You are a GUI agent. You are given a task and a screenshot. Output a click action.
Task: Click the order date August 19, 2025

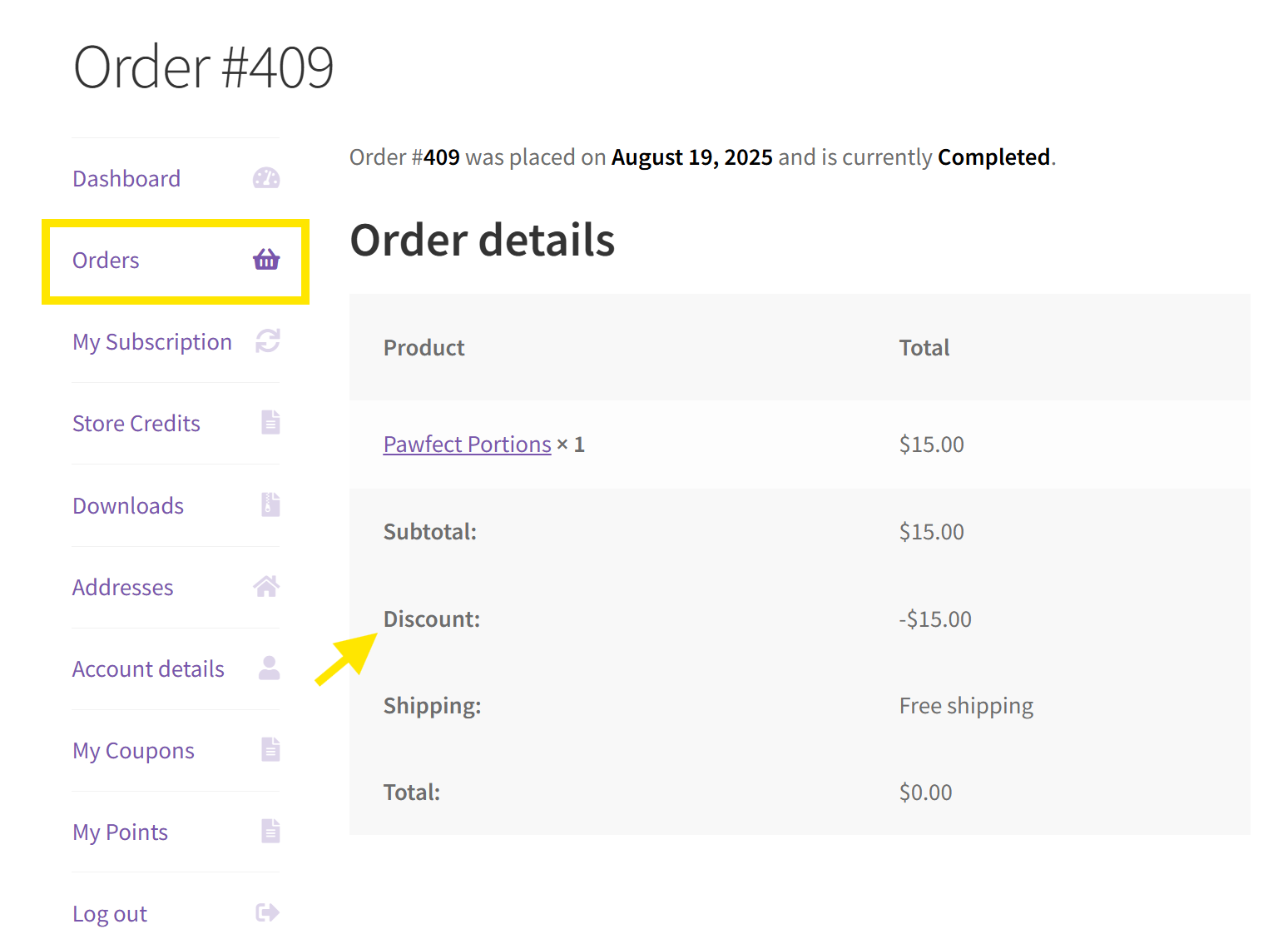(x=692, y=157)
